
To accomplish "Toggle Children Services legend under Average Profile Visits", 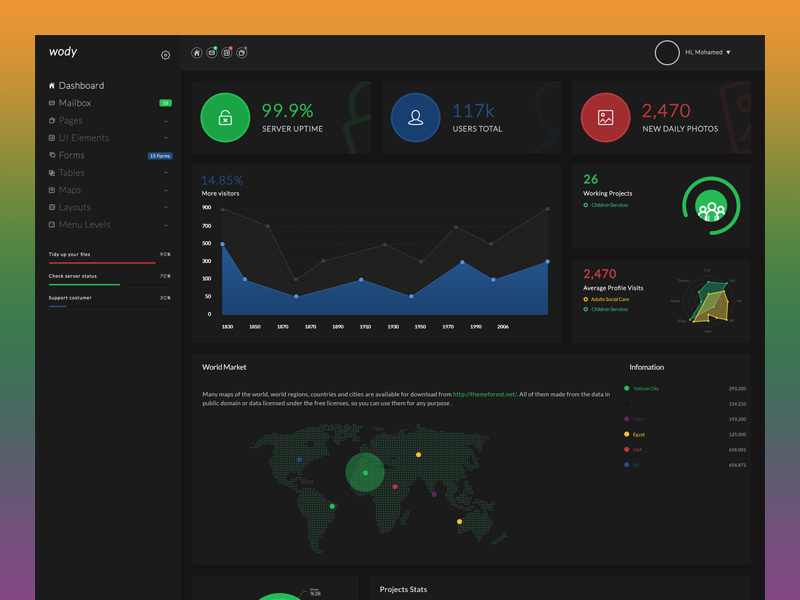I will (606, 309).
